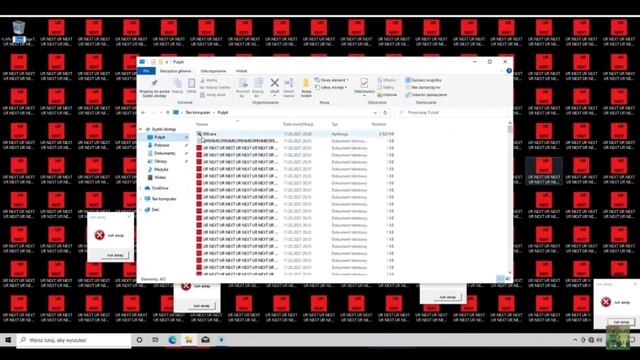Select the 000.exe file row
This screenshot has height=360, width=640.
pos(295,134)
